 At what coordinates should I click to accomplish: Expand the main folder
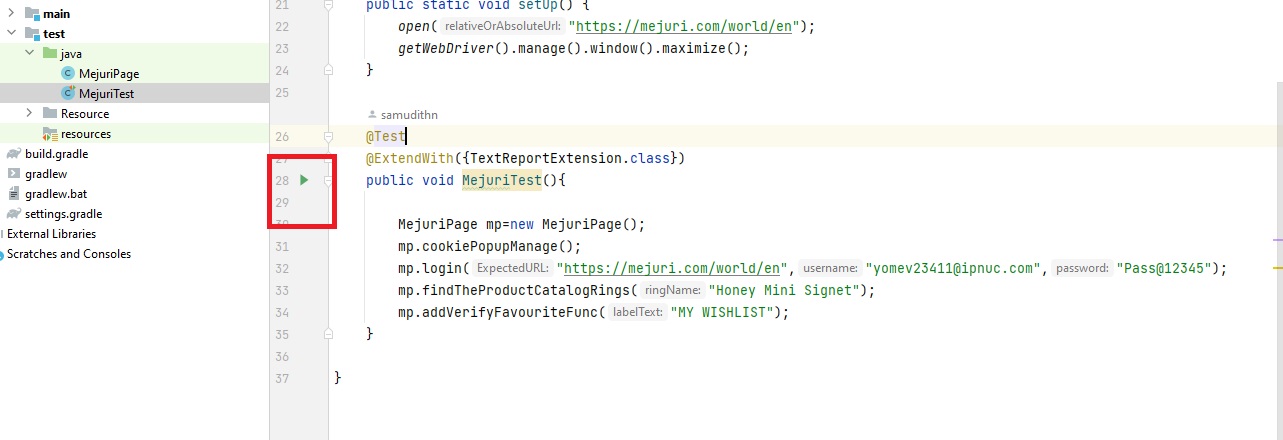click(x=11, y=14)
